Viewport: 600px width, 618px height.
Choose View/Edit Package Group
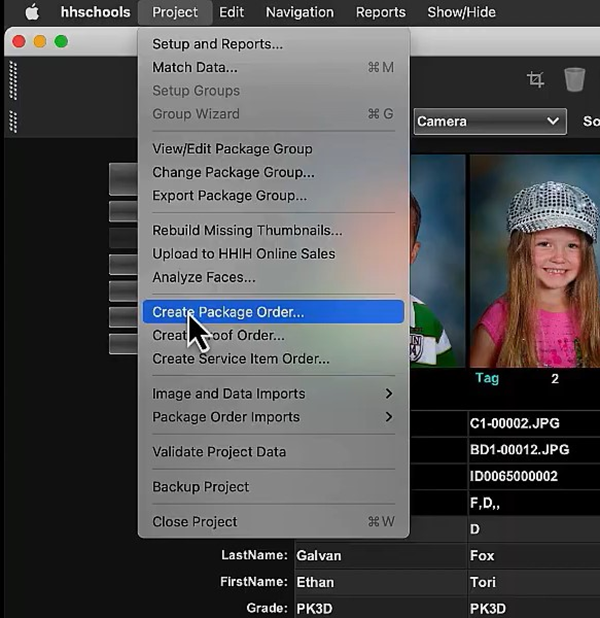[273, 149]
